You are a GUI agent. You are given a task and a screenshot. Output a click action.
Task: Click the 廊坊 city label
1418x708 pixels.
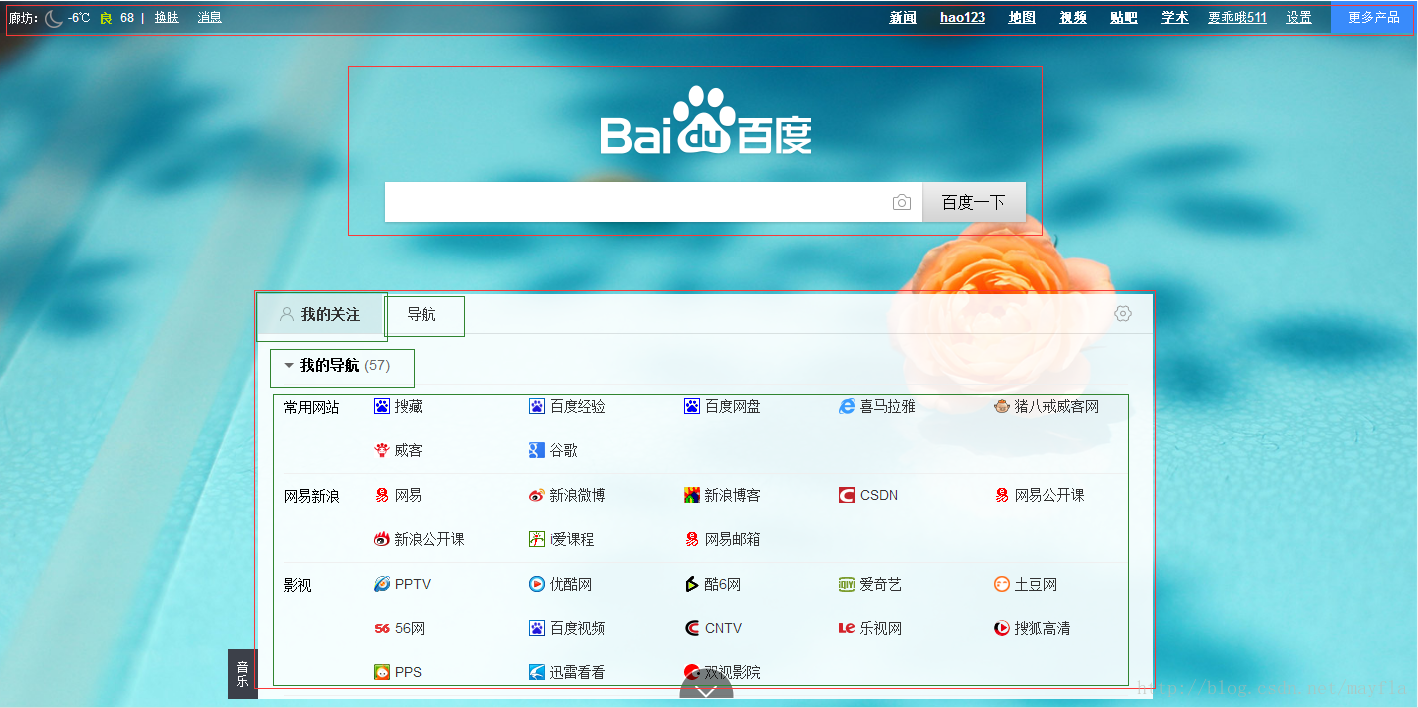click(x=21, y=17)
